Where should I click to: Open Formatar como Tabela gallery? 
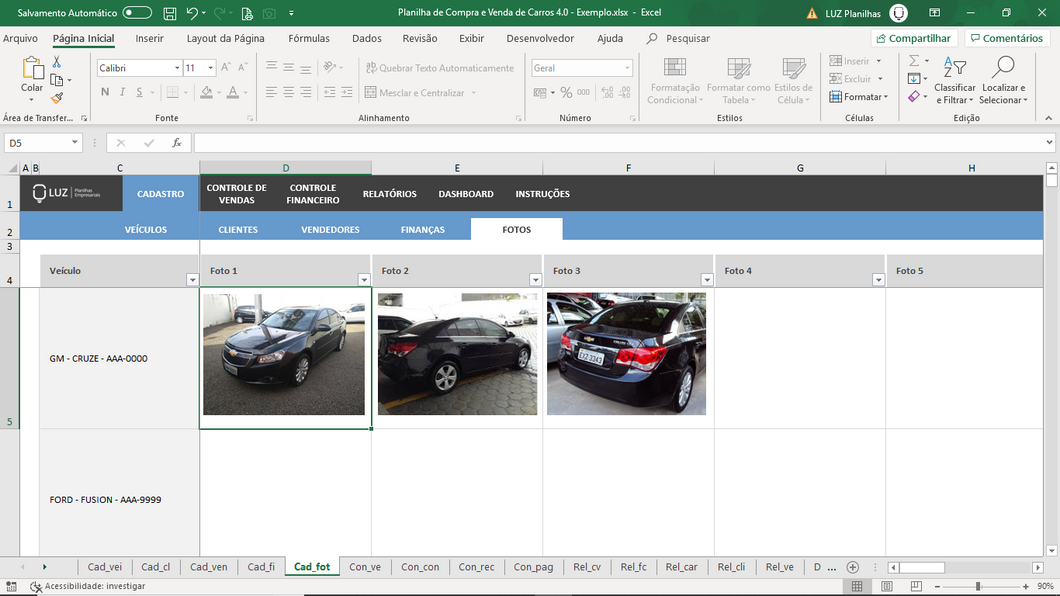pyautogui.click(x=738, y=80)
